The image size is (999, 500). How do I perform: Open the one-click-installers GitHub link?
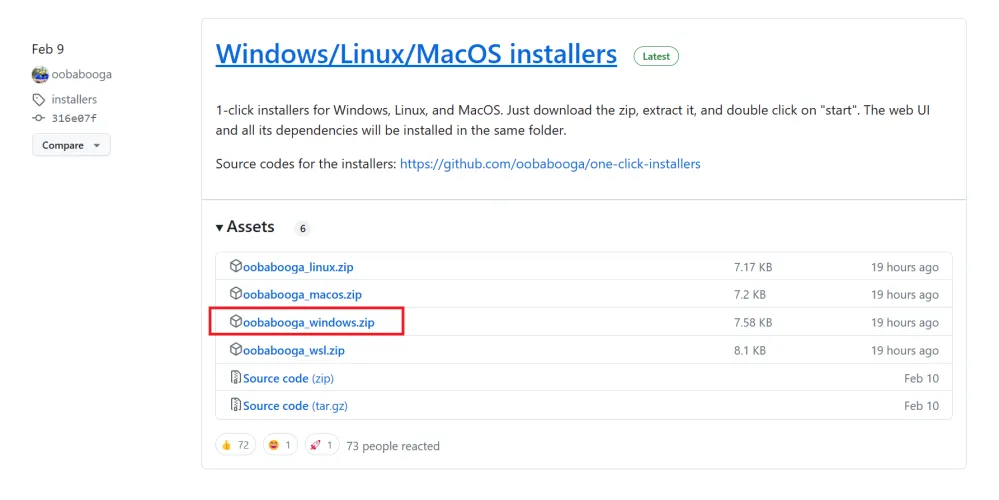pos(550,163)
